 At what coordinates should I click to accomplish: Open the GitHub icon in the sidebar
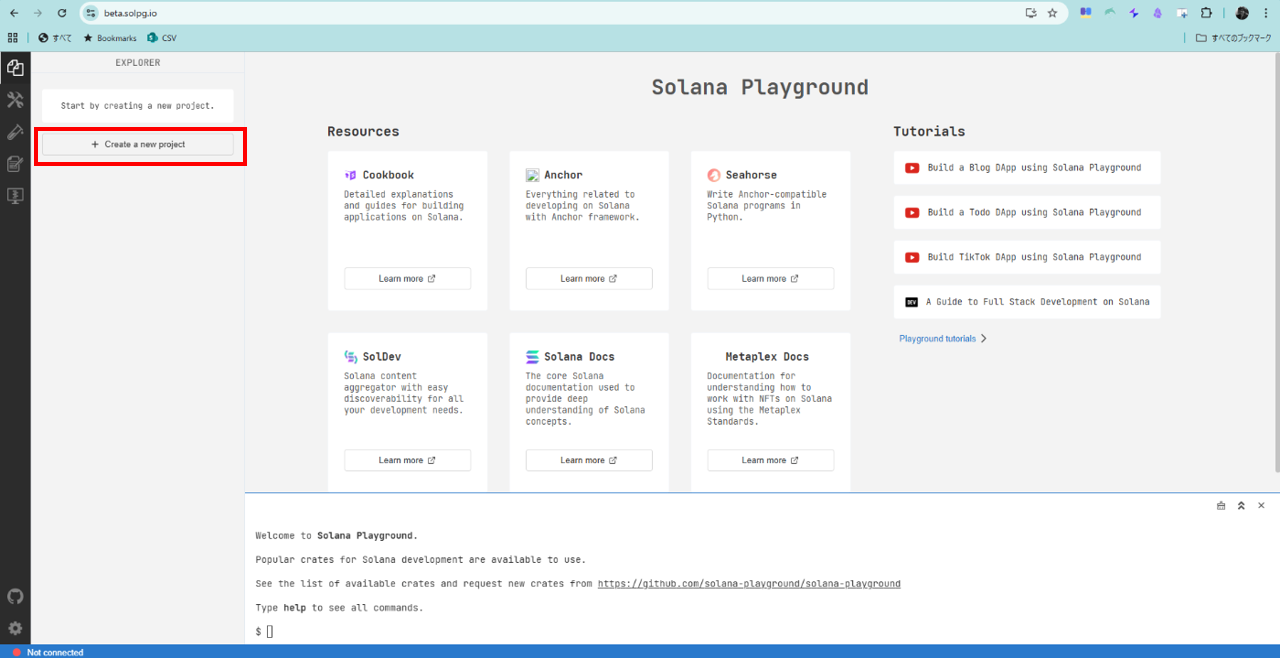15,596
